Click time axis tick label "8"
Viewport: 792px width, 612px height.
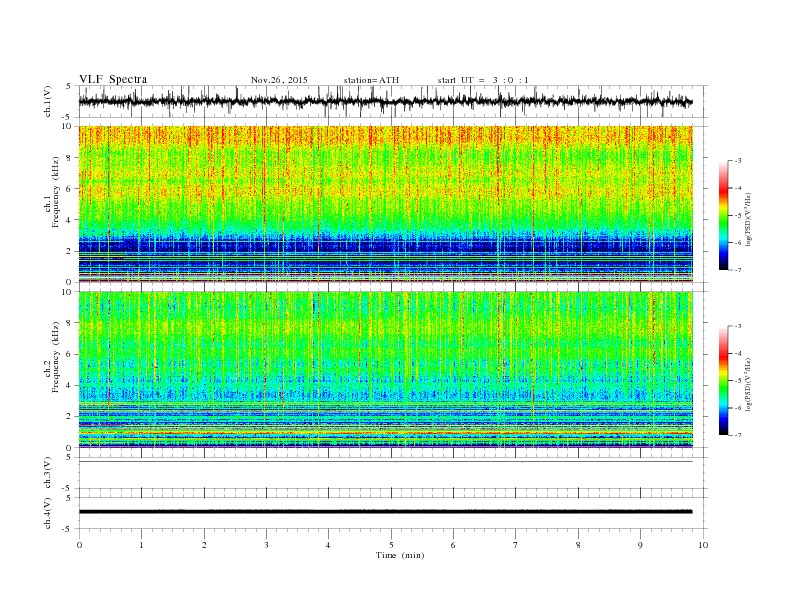[x=578, y=545]
